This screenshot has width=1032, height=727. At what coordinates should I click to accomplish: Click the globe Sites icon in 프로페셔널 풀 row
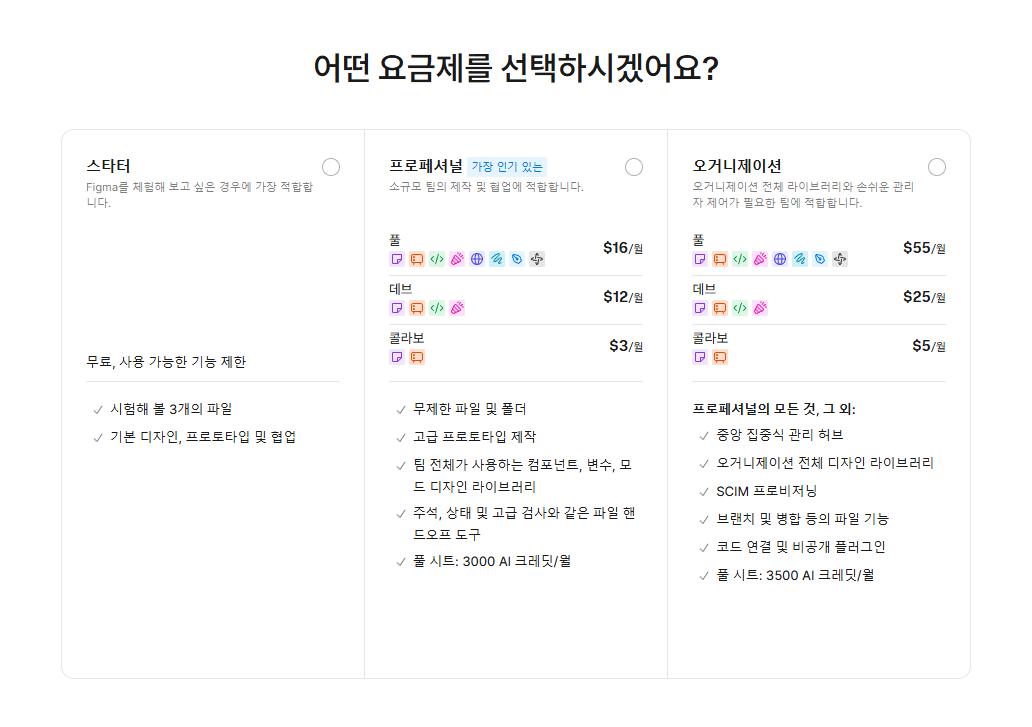tap(477, 259)
